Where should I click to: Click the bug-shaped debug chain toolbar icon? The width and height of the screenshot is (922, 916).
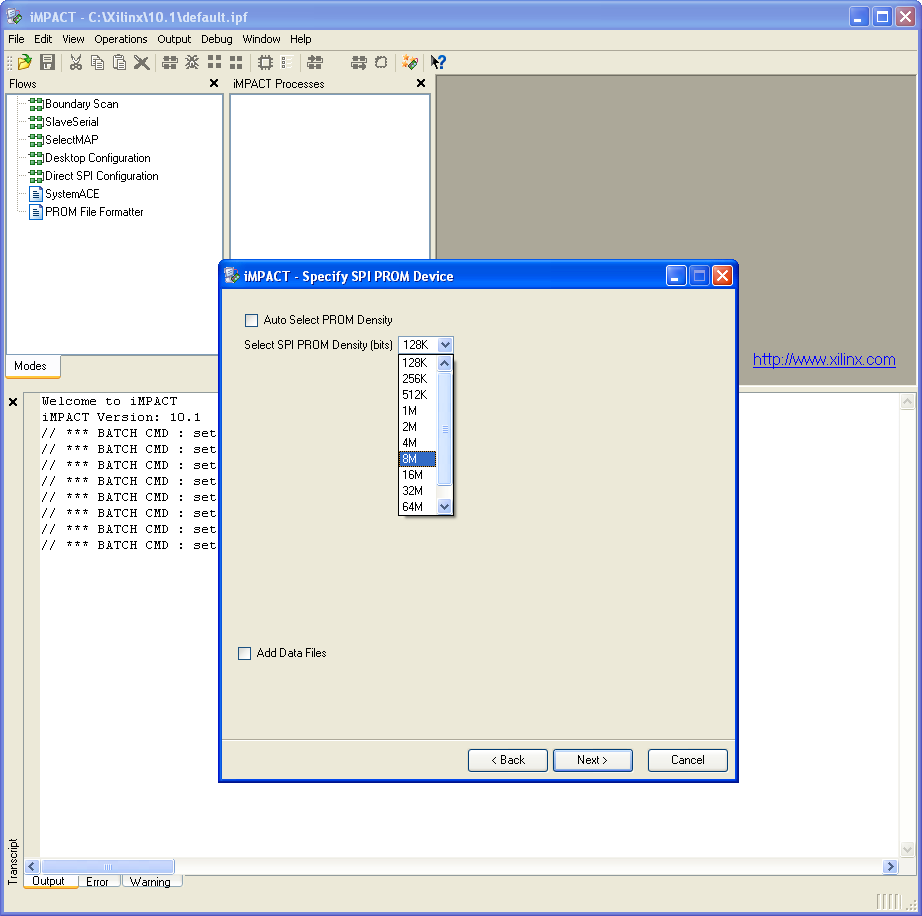coord(192,62)
